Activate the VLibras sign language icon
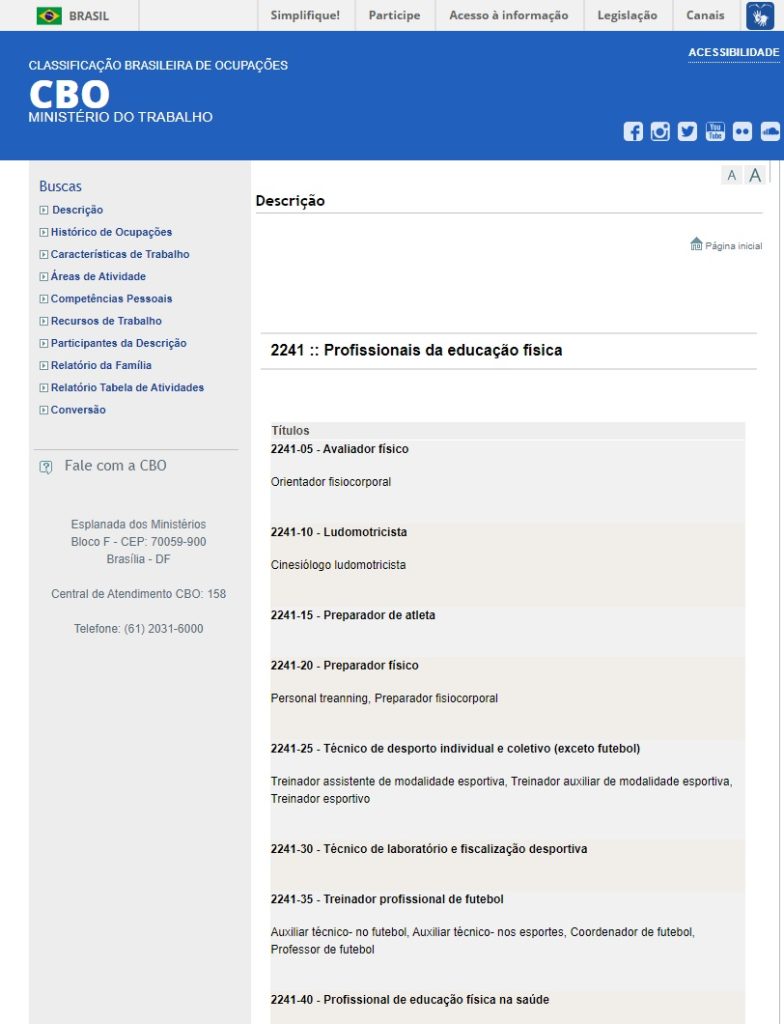 (x=759, y=15)
